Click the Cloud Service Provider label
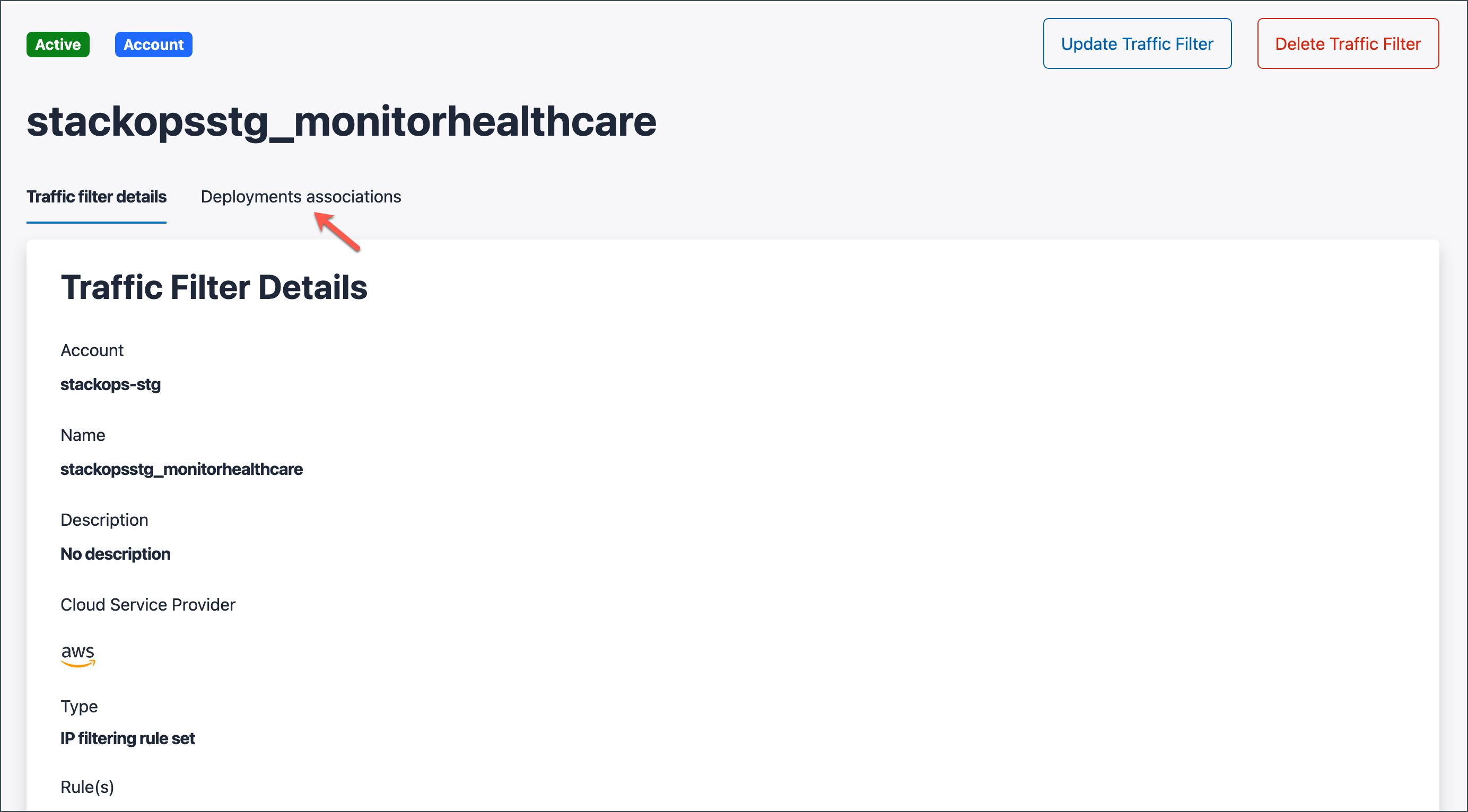The height and width of the screenshot is (812, 1468). click(147, 604)
